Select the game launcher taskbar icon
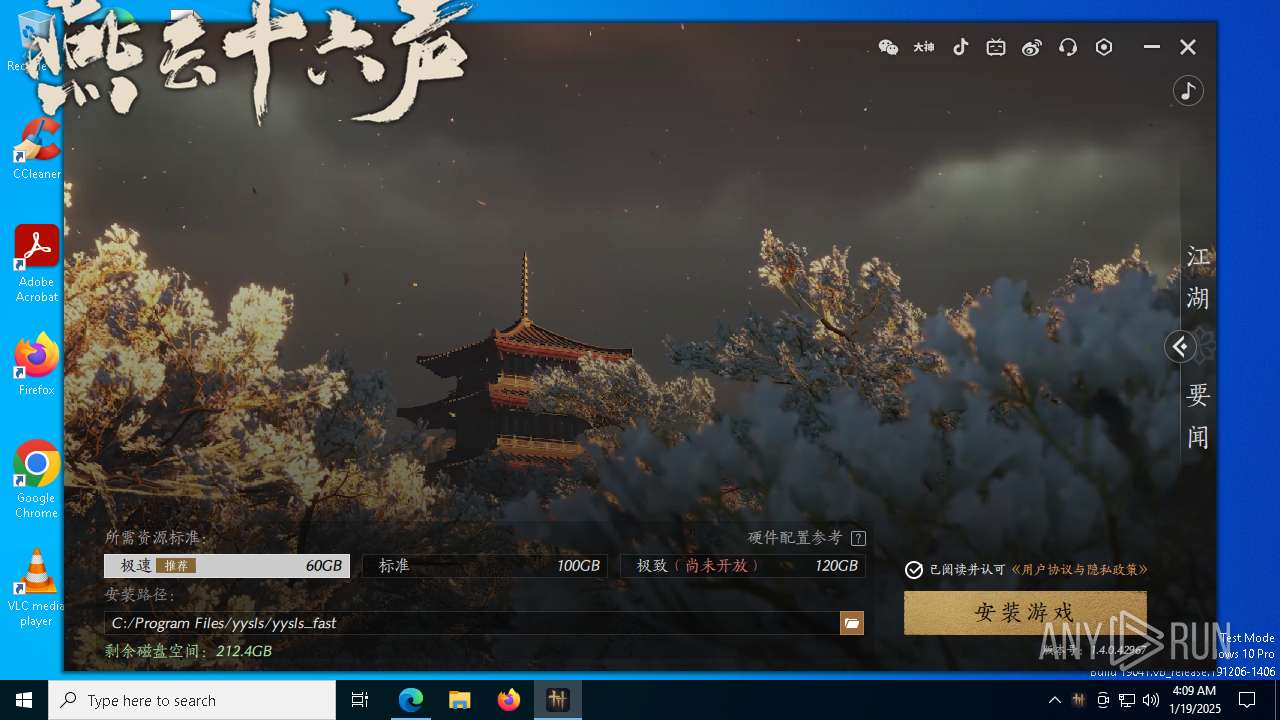The width and height of the screenshot is (1280, 720). point(557,700)
